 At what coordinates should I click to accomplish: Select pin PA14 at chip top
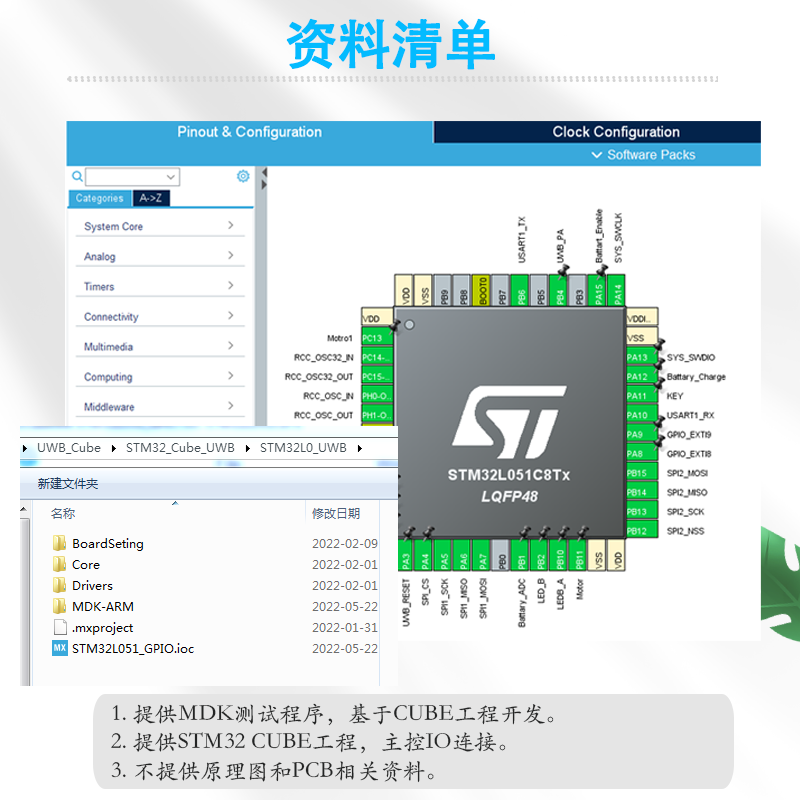(617, 290)
